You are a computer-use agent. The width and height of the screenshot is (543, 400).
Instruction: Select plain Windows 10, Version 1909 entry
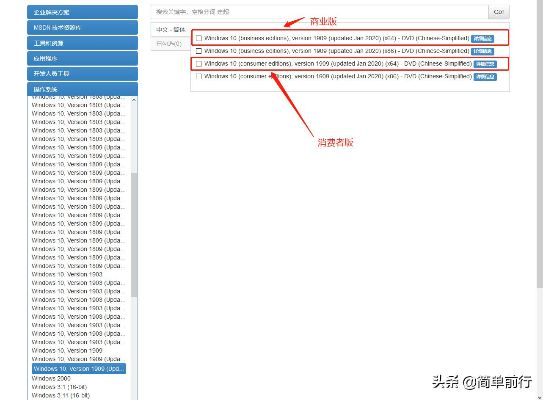click(67, 350)
